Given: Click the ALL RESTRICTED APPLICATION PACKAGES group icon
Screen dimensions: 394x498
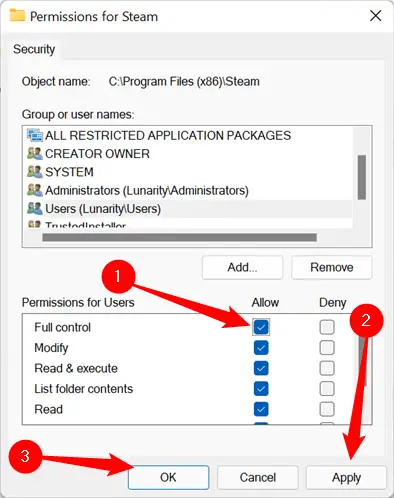Looking at the screenshot, I should click(x=35, y=135).
